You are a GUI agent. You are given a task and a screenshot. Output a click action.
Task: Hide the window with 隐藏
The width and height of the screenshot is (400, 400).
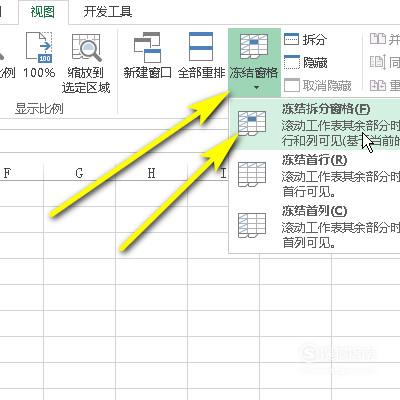[305, 62]
